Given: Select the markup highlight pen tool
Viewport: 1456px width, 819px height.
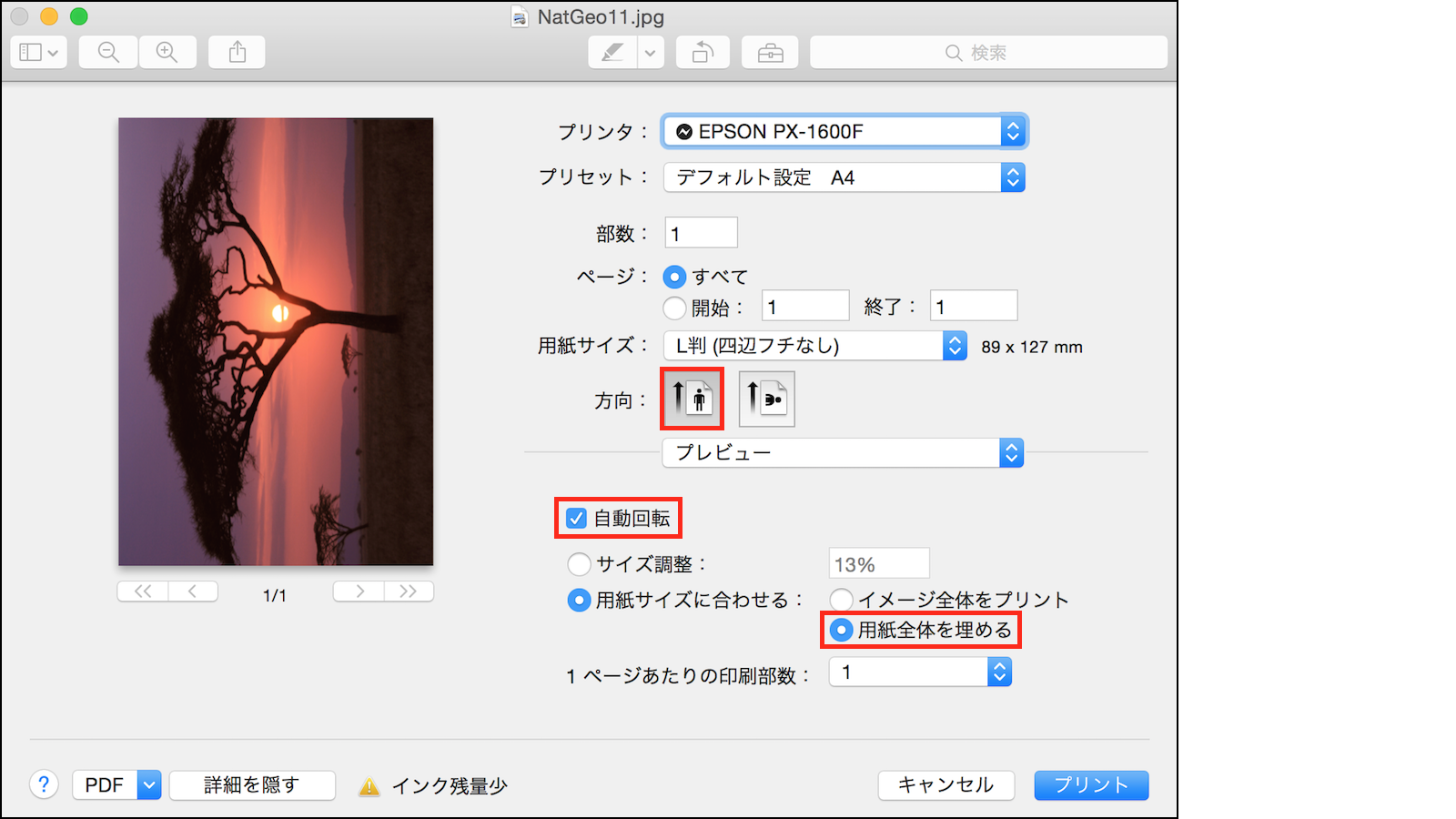Looking at the screenshot, I should (x=612, y=53).
